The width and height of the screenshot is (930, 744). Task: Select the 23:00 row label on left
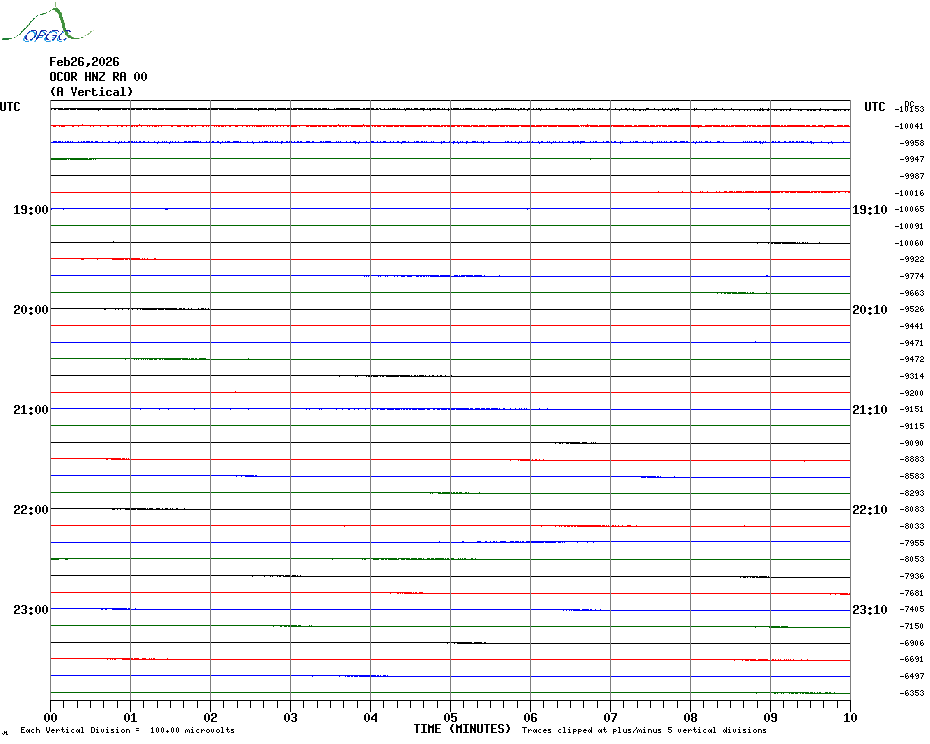pos(30,610)
